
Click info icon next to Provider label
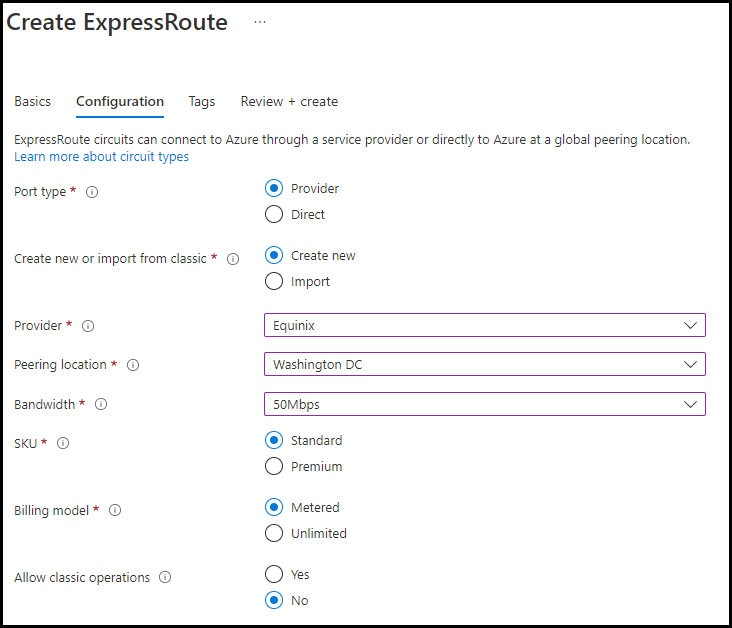[87, 326]
